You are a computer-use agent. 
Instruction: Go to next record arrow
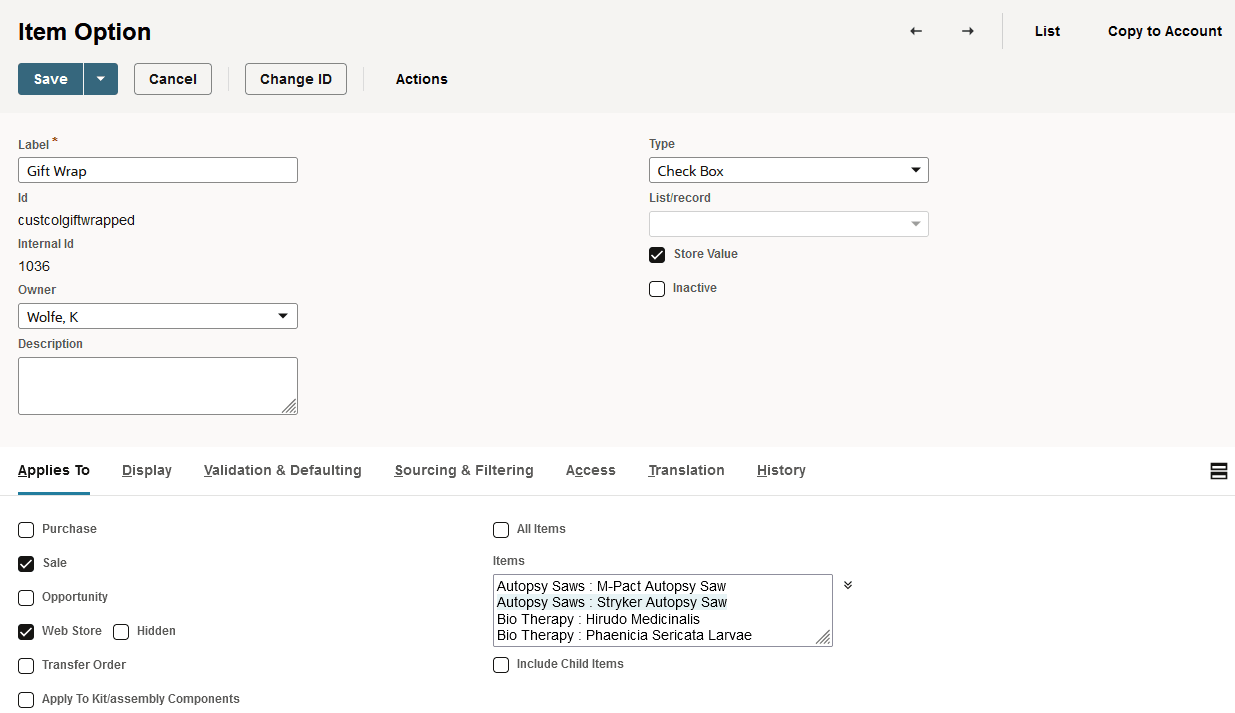[x=967, y=31]
